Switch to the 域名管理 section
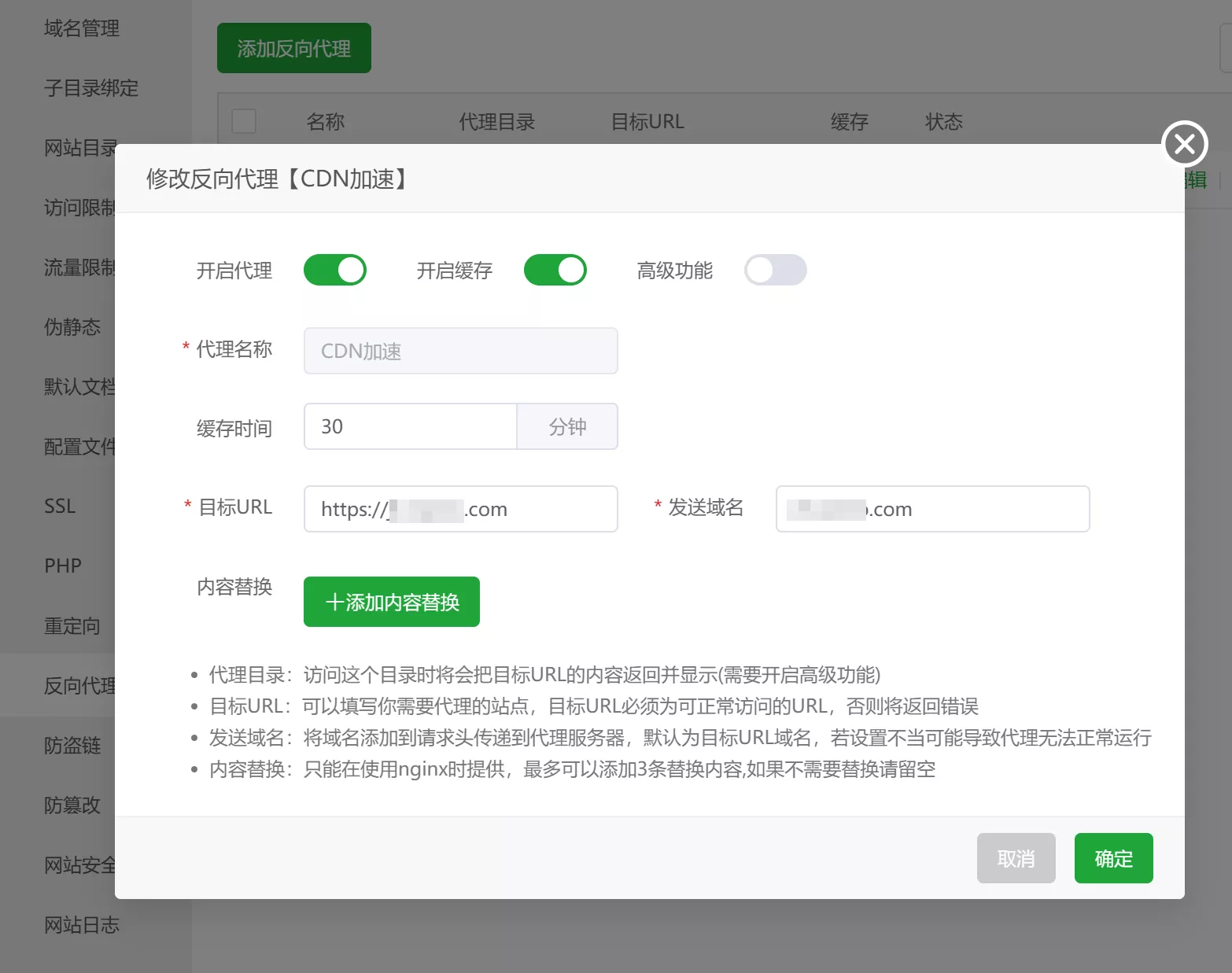 (81, 28)
